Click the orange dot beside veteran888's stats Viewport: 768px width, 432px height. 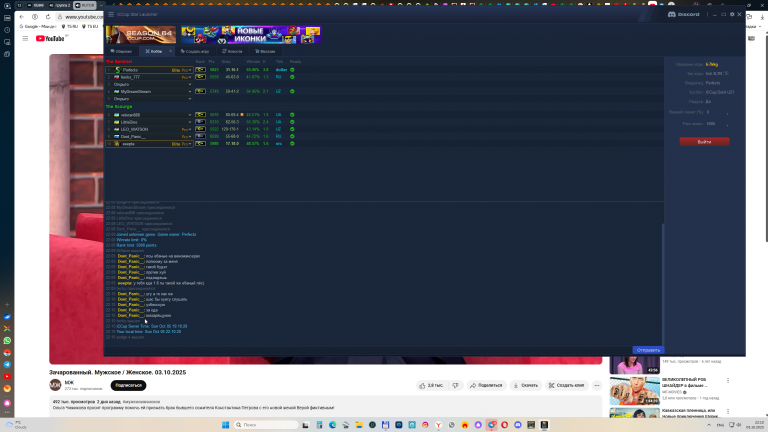pos(242,115)
